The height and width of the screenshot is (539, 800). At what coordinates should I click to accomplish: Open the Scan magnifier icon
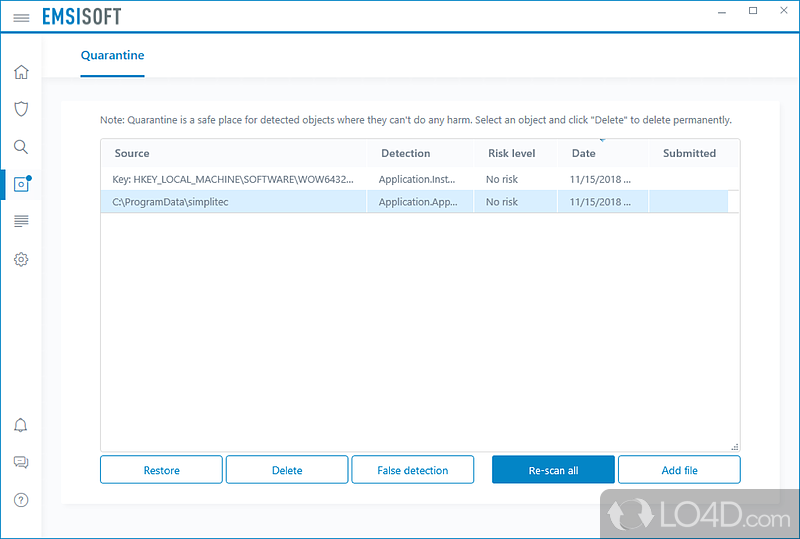point(21,147)
